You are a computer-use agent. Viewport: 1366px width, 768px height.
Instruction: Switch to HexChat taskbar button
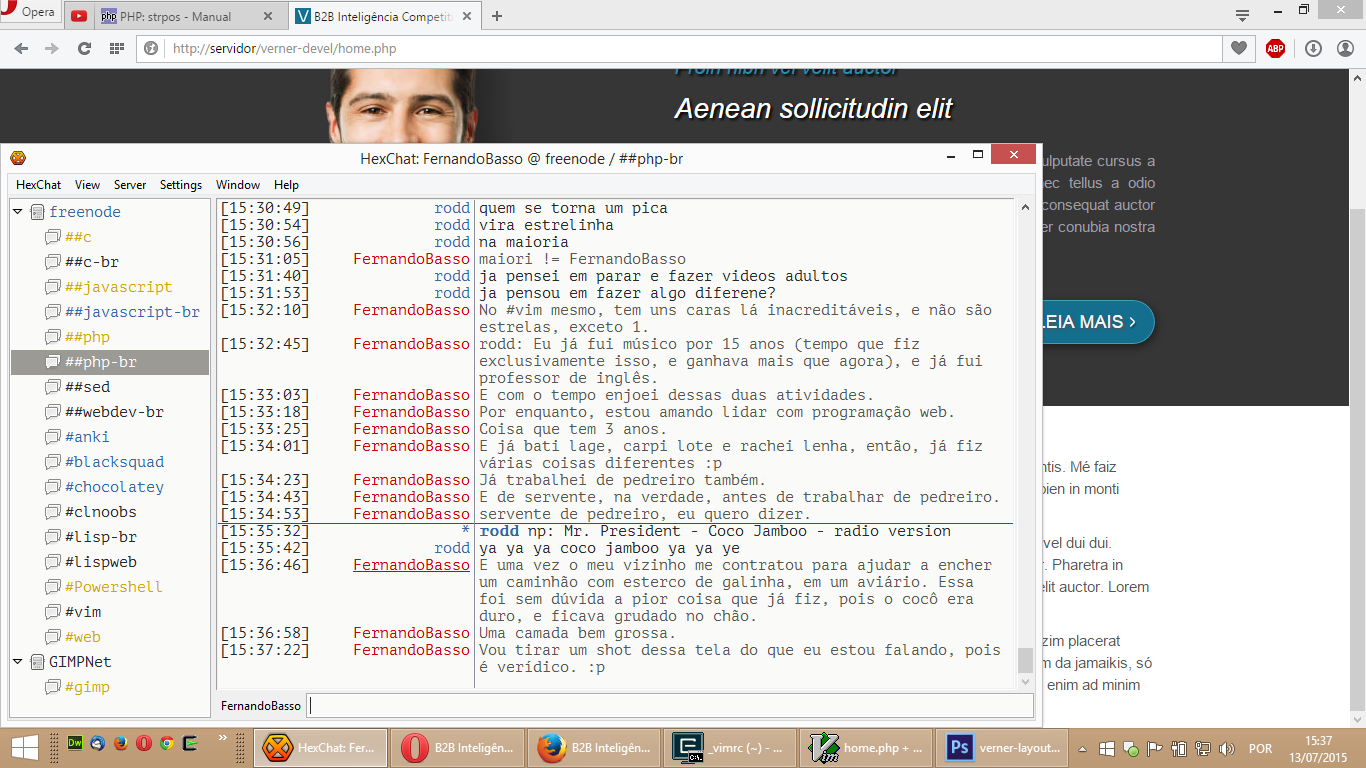[x=320, y=747]
